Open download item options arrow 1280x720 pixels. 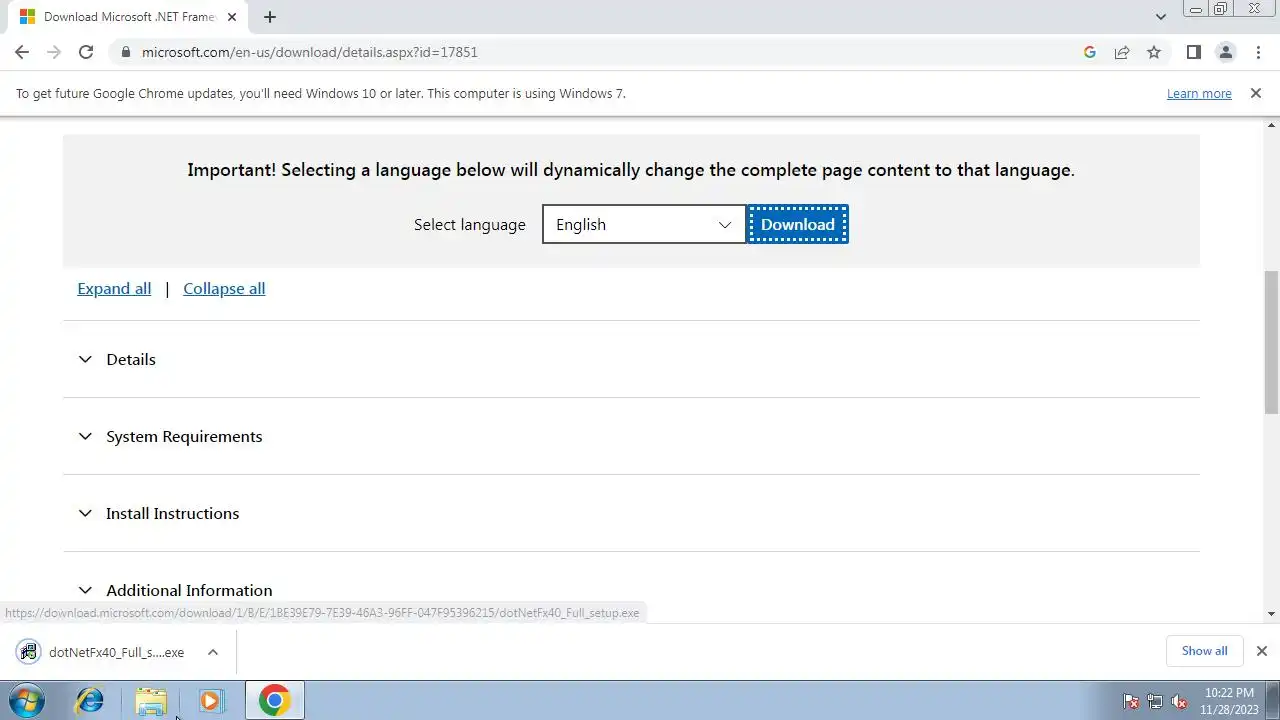pyautogui.click(x=212, y=652)
